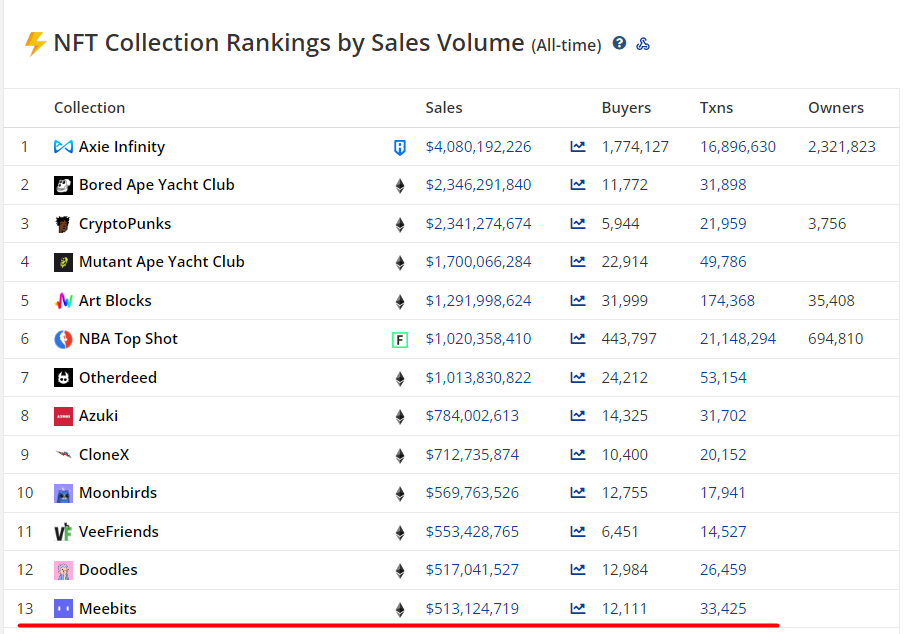Click the Ethereum icon in Bored Ape row
The height and width of the screenshot is (634, 903).
click(400, 186)
